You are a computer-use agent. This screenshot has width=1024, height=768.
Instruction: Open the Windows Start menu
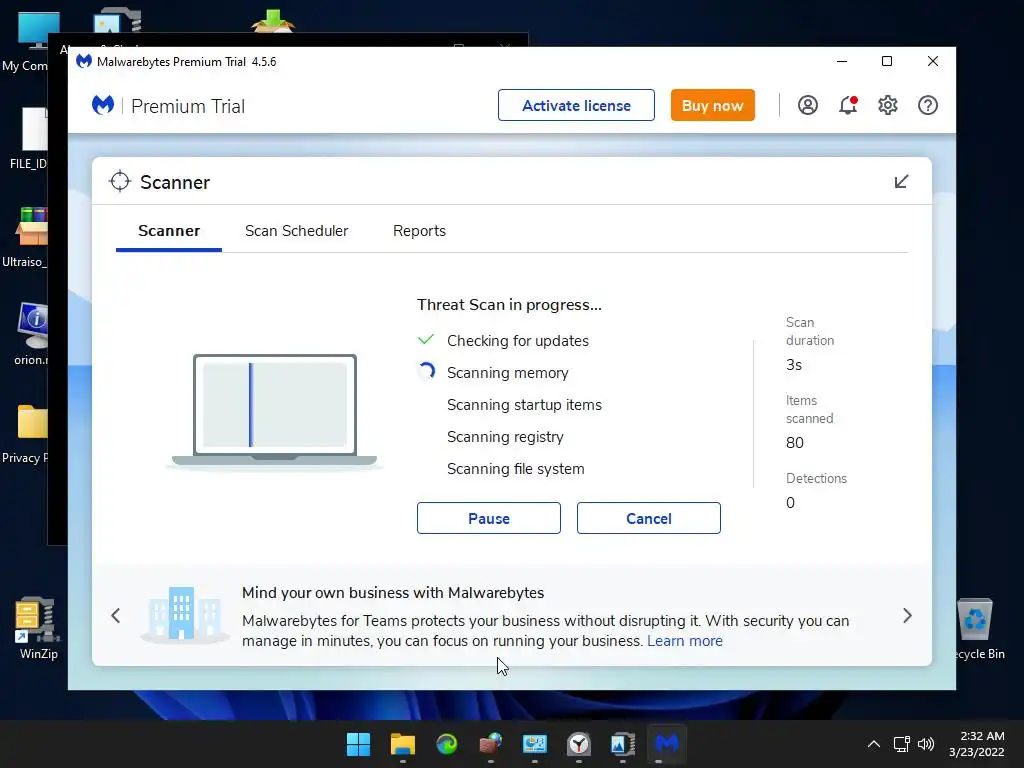click(359, 744)
